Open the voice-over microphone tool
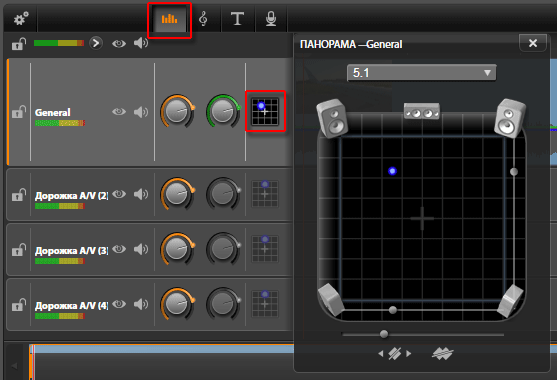This screenshot has height=380, width=557. (271, 19)
